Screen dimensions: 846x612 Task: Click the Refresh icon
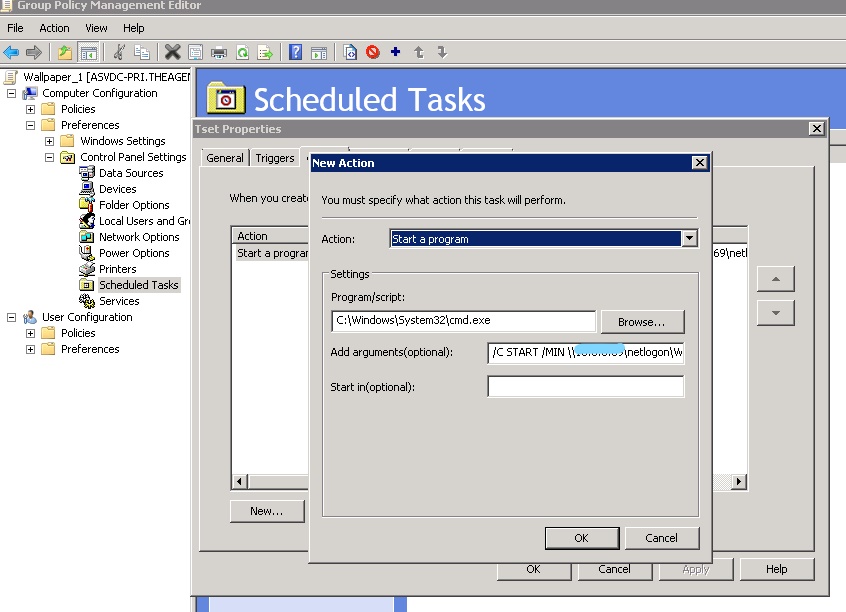point(241,52)
